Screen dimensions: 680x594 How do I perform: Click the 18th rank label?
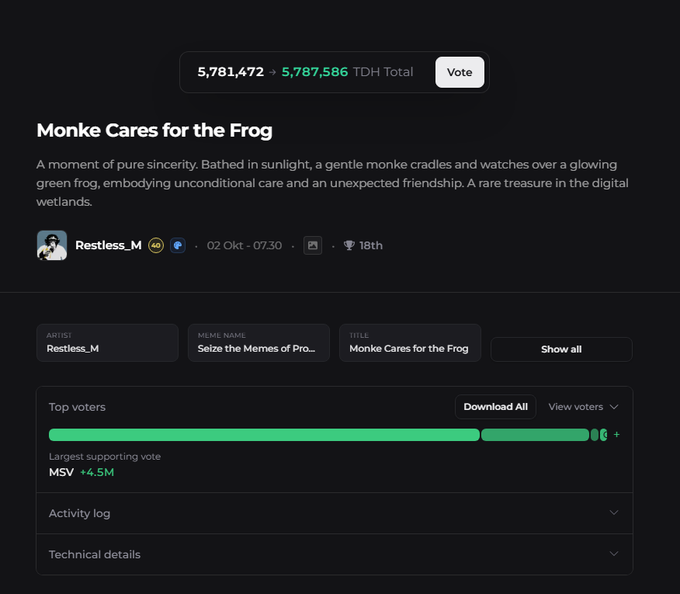coord(371,245)
